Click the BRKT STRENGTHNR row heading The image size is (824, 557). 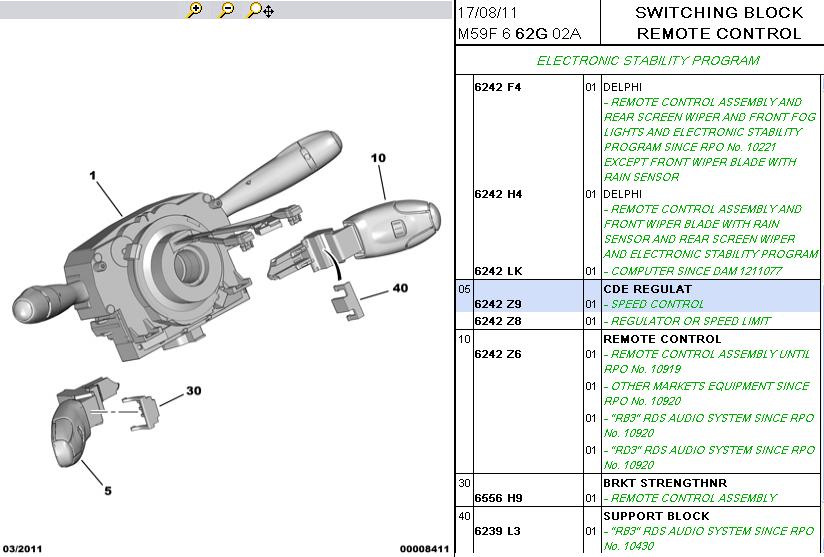coord(665,483)
